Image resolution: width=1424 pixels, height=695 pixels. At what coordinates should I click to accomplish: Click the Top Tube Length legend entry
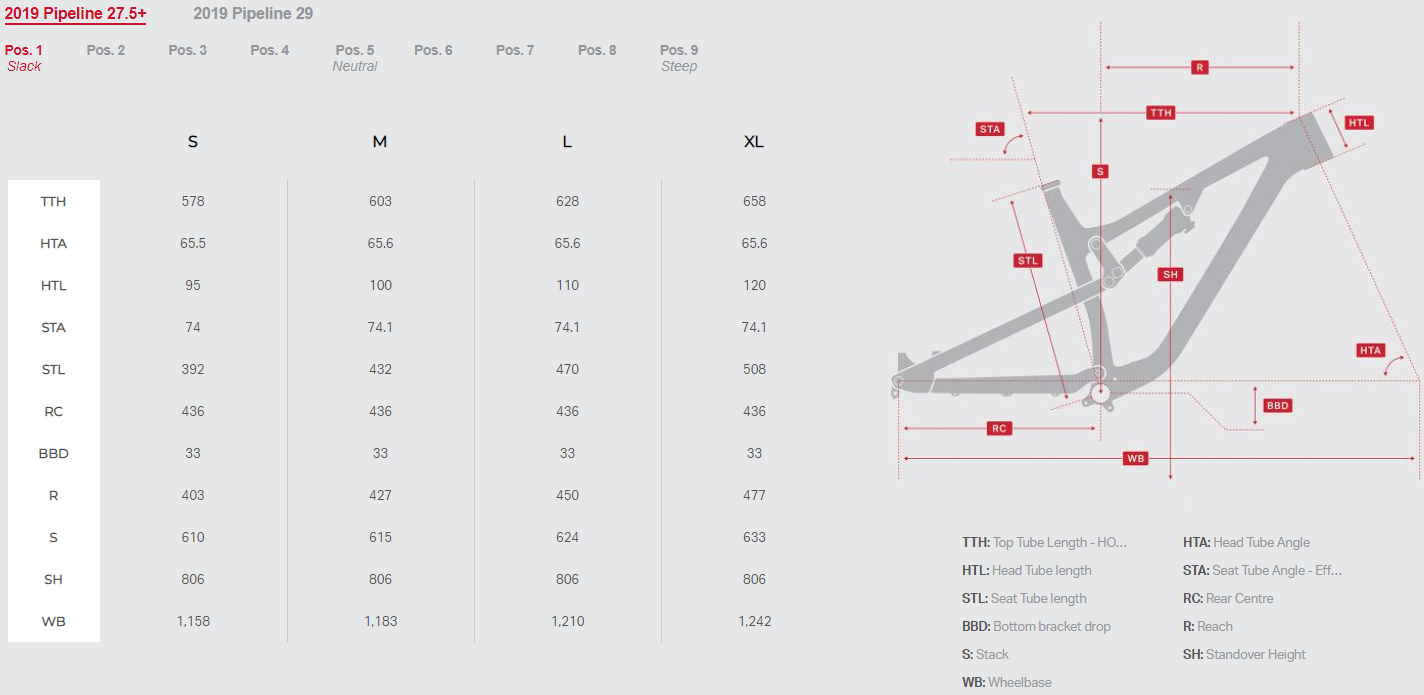1044,543
